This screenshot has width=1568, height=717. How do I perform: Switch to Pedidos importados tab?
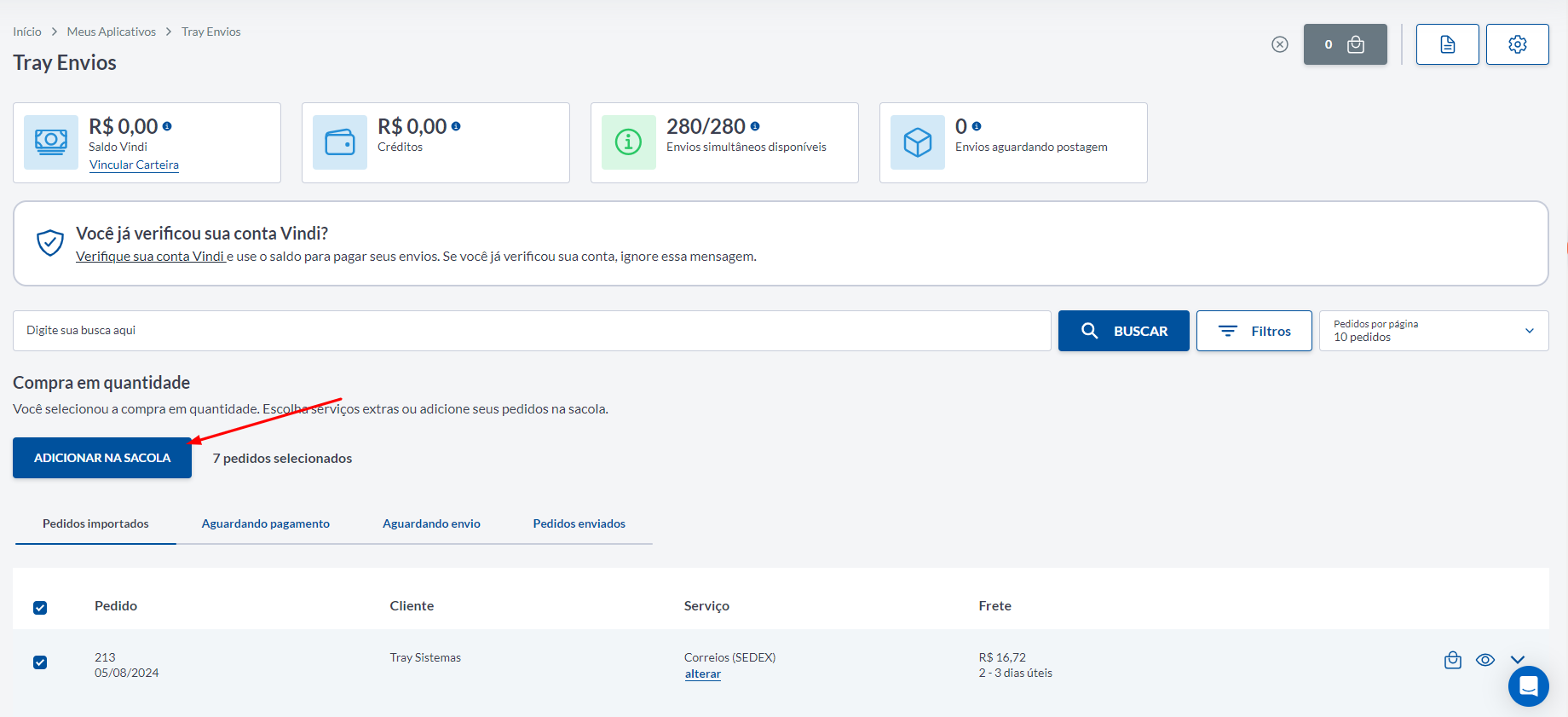pos(95,523)
